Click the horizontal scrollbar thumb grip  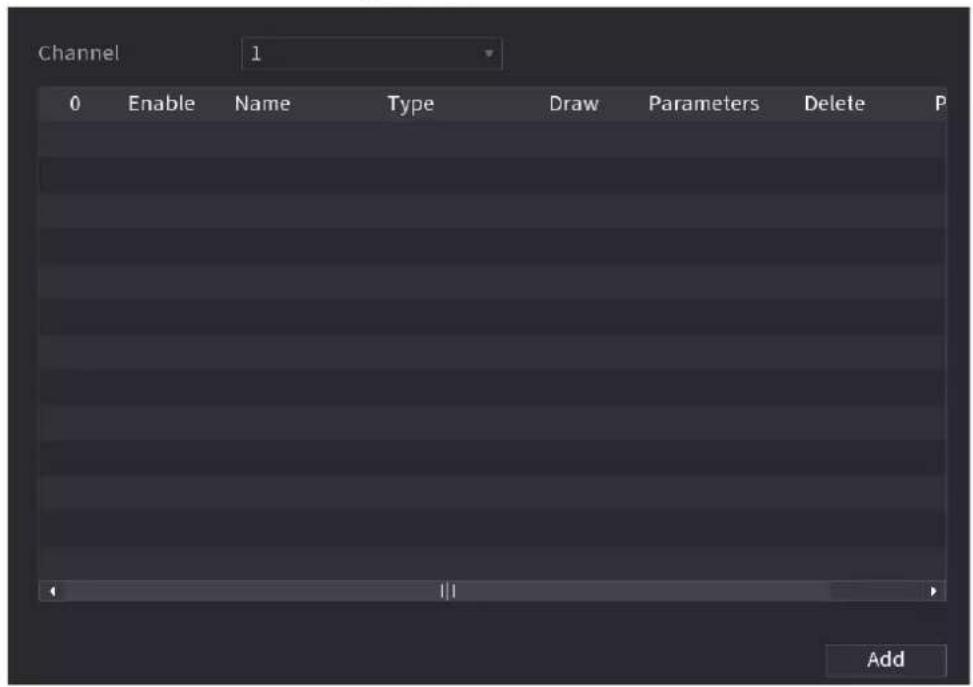[x=447, y=591]
